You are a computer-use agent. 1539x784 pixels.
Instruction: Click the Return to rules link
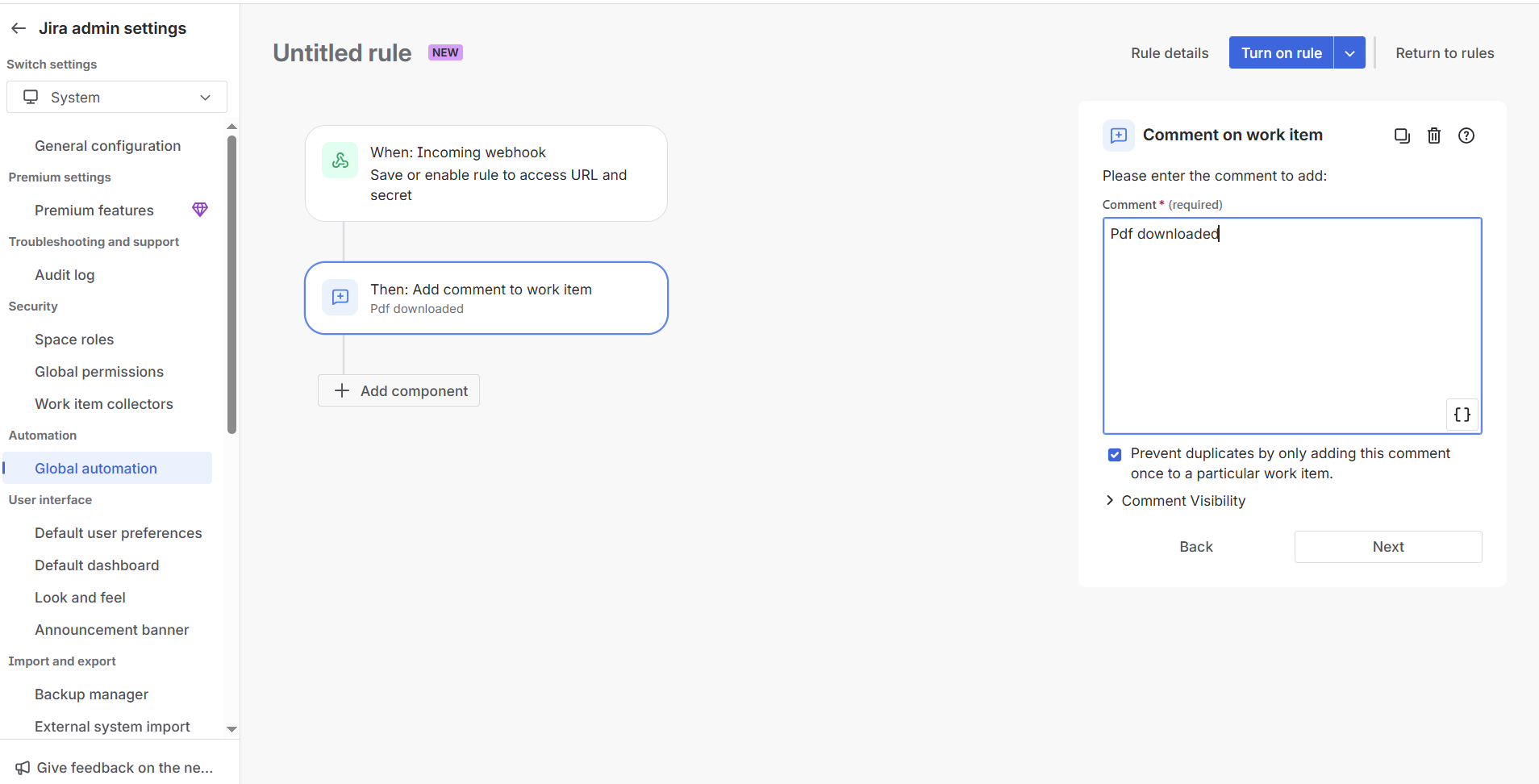pos(1445,53)
